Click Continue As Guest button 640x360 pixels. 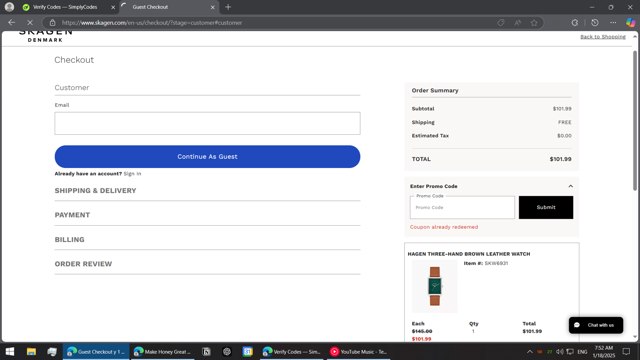207,157
